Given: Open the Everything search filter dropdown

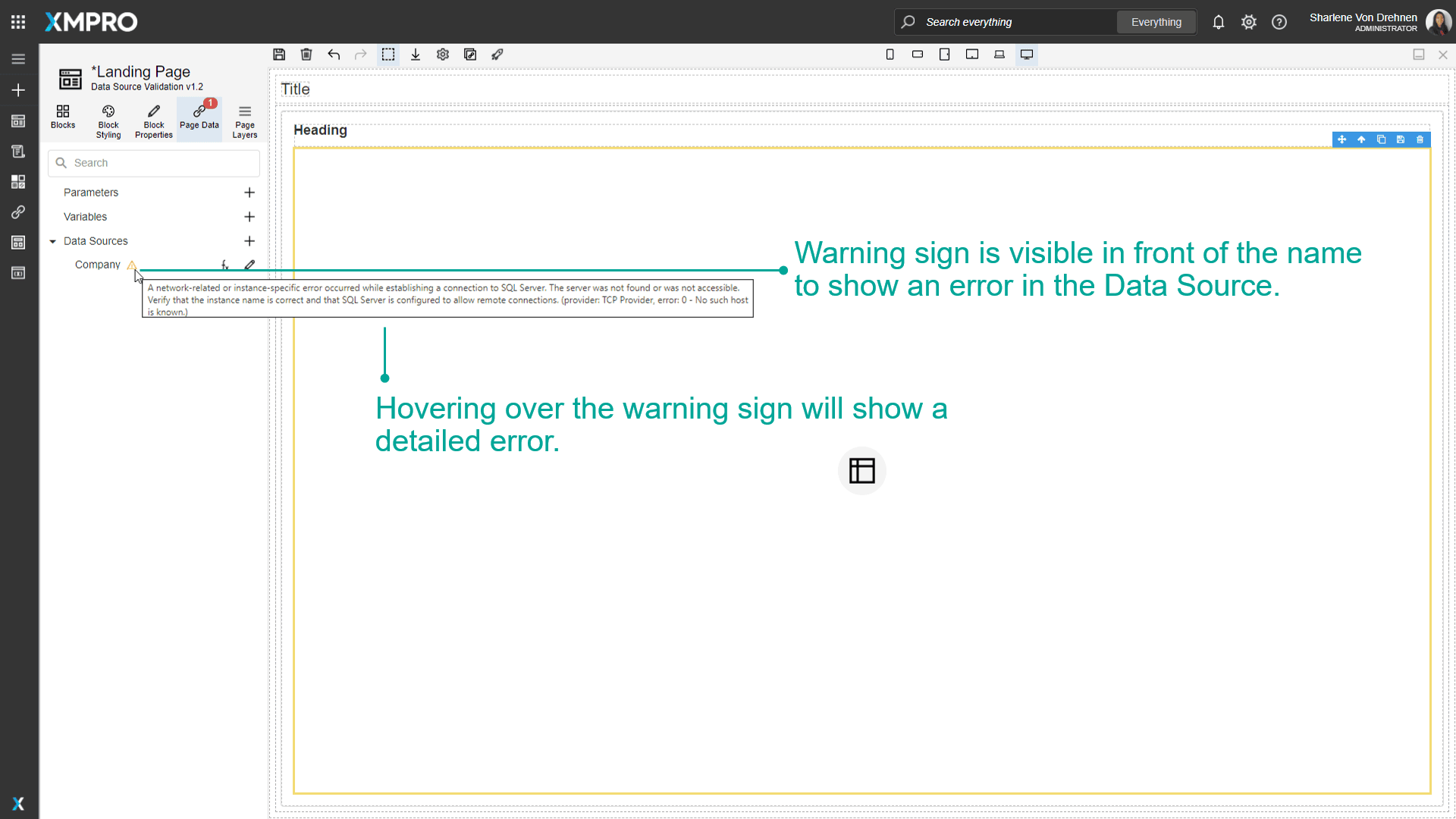Looking at the screenshot, I should coord(1156,22).
